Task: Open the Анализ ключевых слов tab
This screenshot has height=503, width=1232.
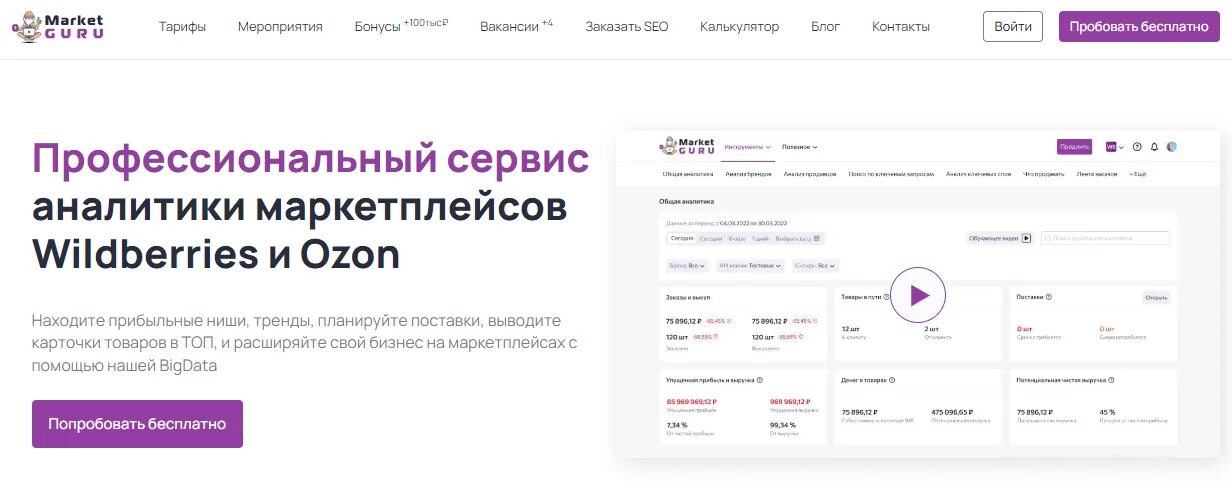Action: click(978, 174)
